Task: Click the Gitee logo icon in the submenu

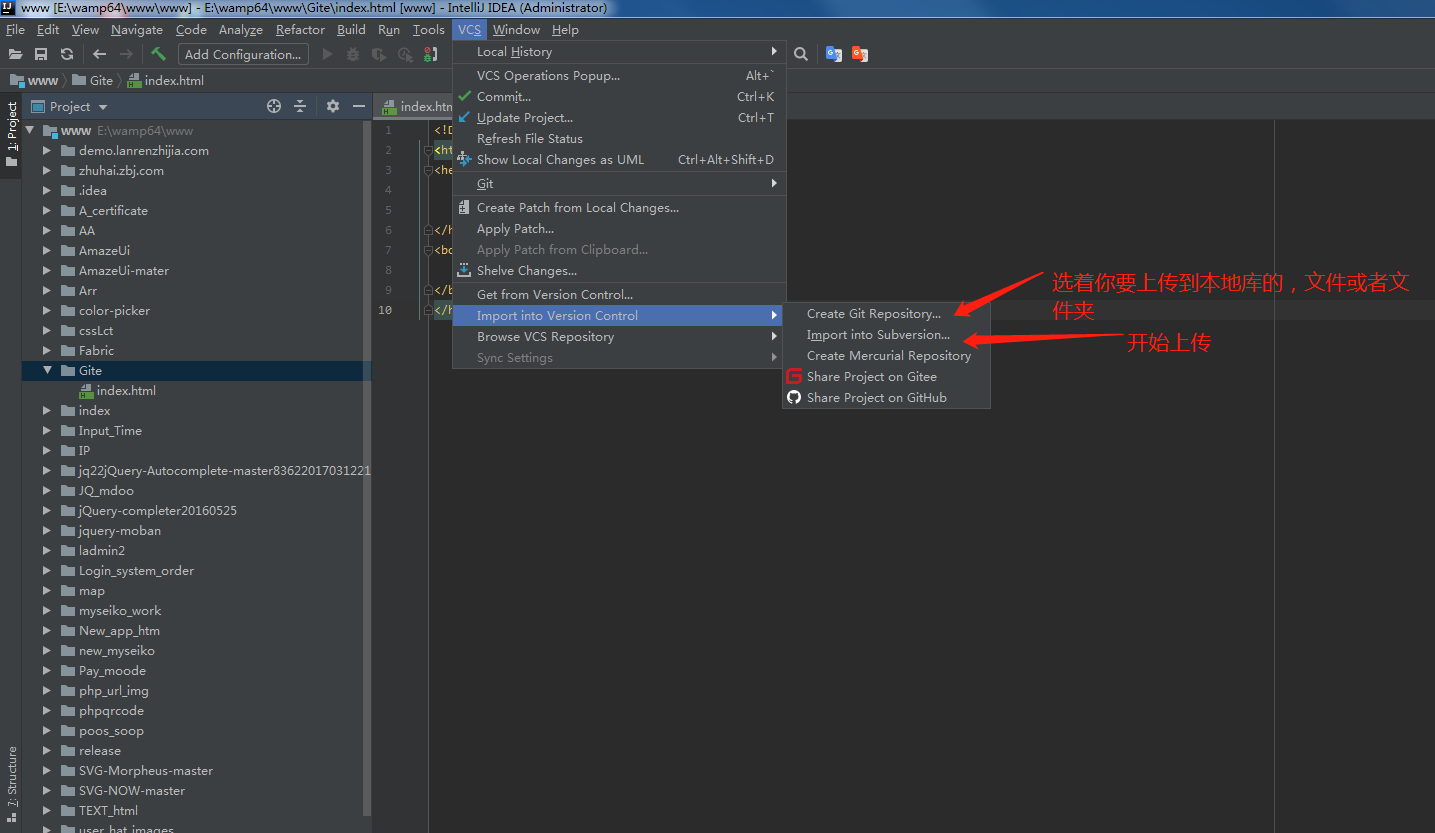Action: pyautogui.click(x=794, y=376)
